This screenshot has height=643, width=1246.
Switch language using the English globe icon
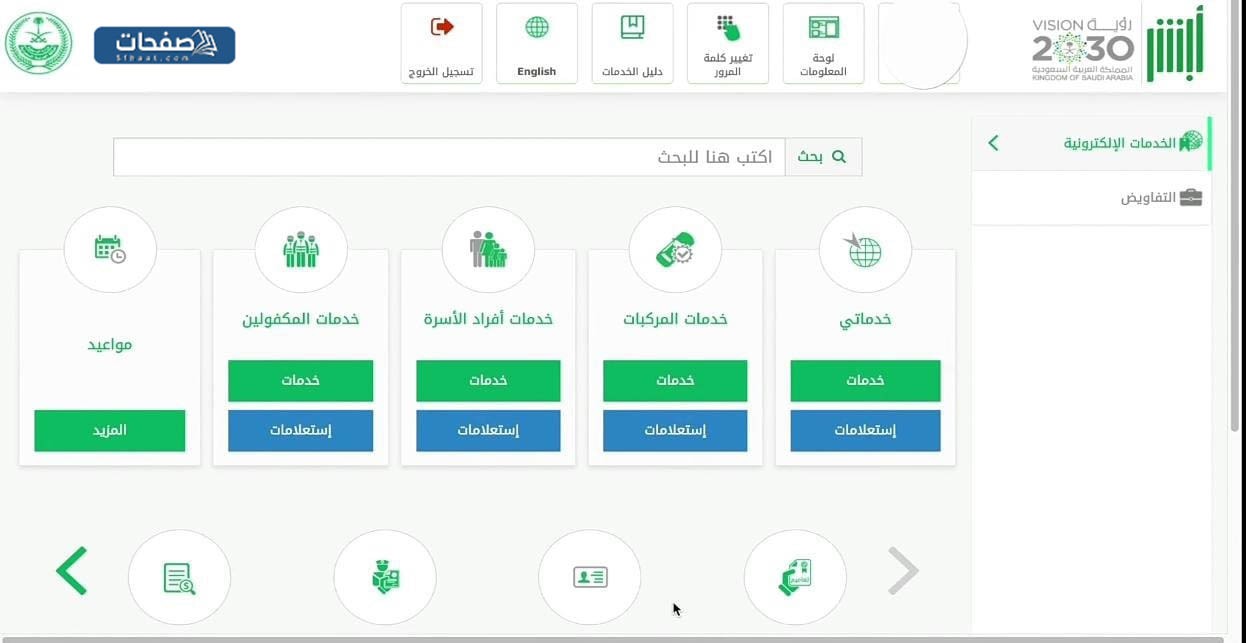[537, 28]
